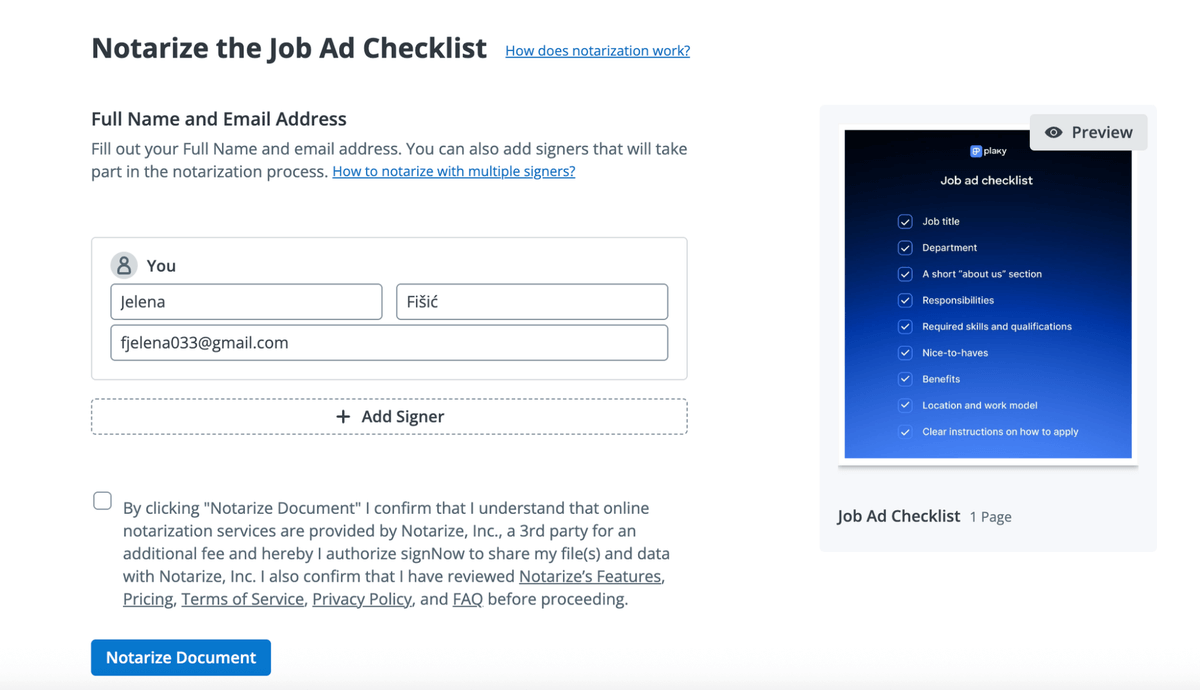
Task: Open "How does notarization work?" link
Action: pyautogui.click(x=597, y=50)
